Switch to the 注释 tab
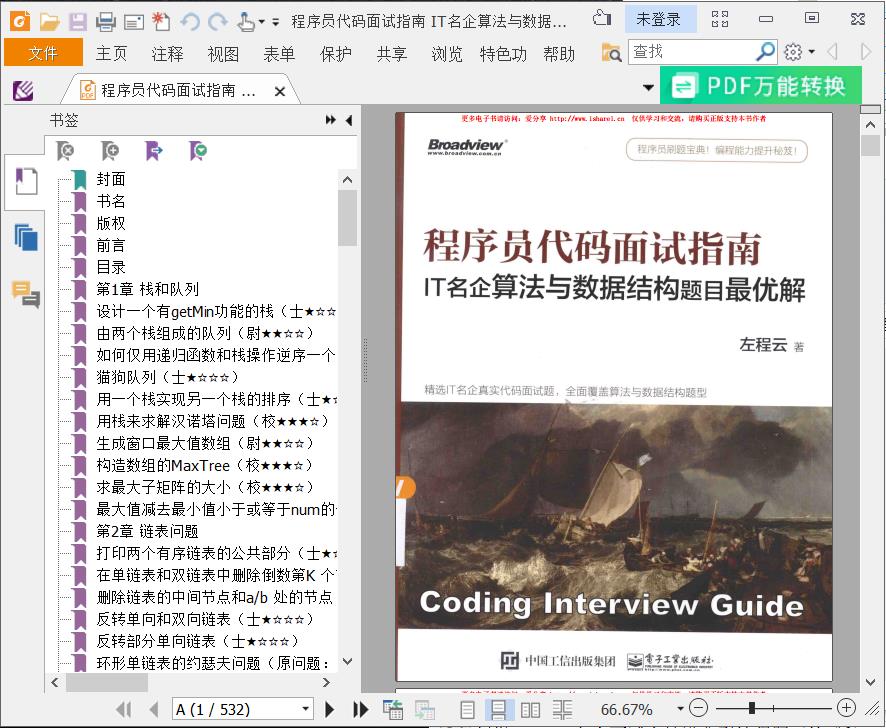Viewport: 886px width, 728px height. (x=167, y=54)
